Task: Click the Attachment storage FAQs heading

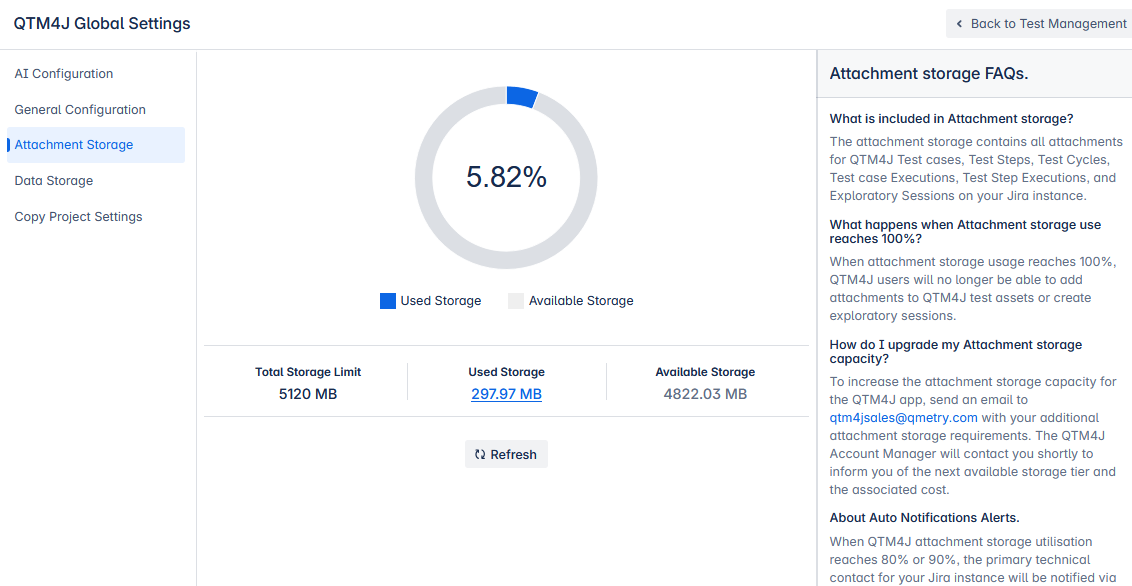Action: [929, 73]
